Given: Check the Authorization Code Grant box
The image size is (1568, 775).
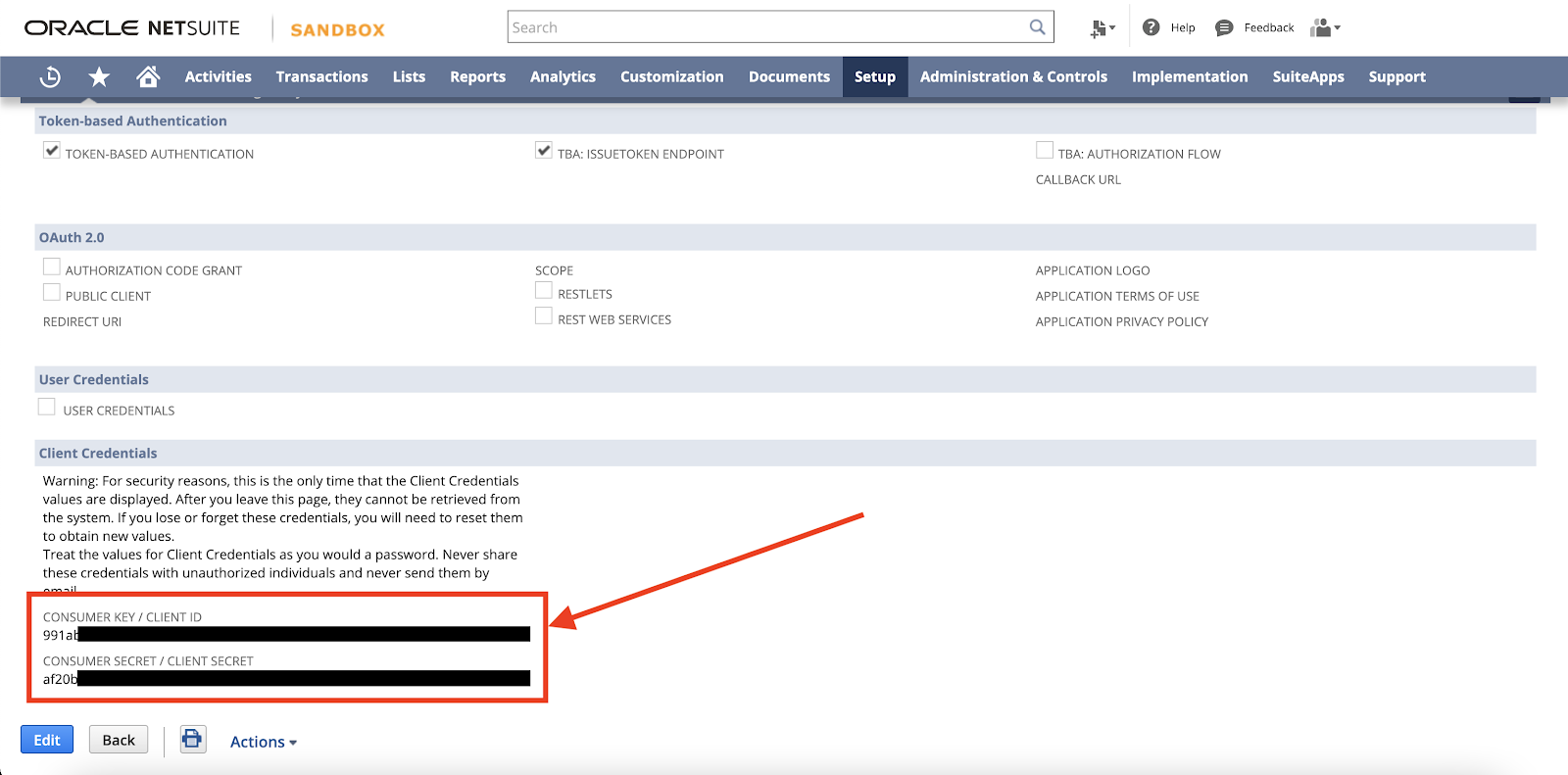Looking at the screenshot, I should (x=52, y=267).
